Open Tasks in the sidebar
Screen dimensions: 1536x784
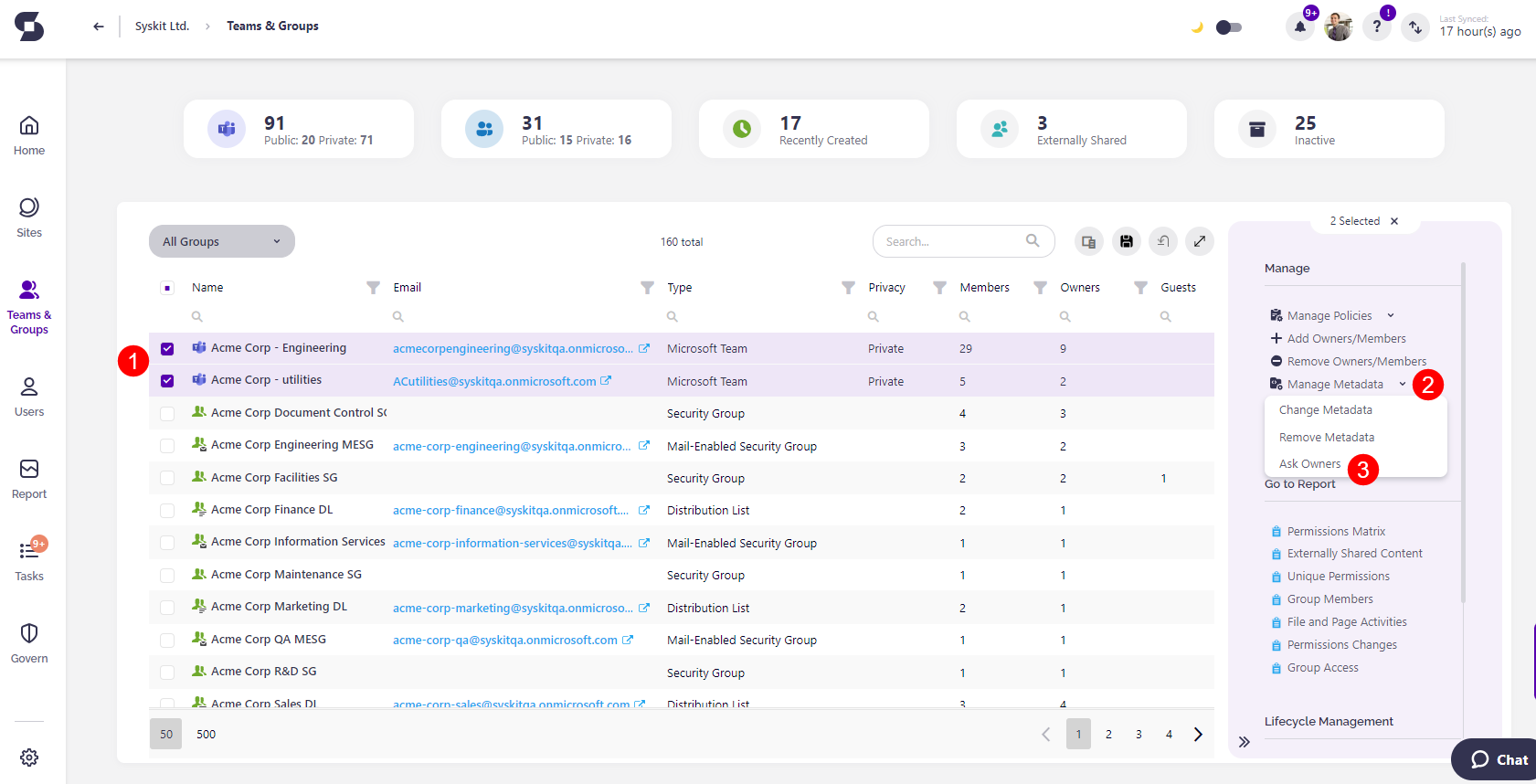[x=29, y=561]
